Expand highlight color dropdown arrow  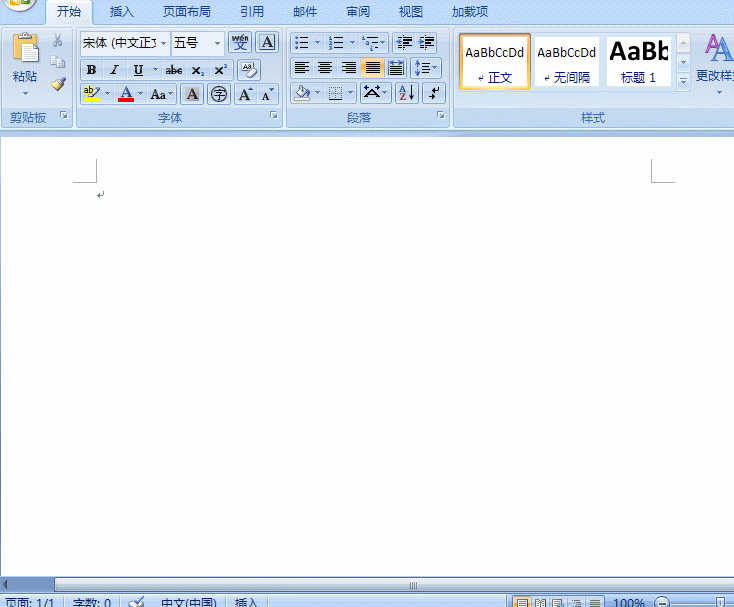107,94
